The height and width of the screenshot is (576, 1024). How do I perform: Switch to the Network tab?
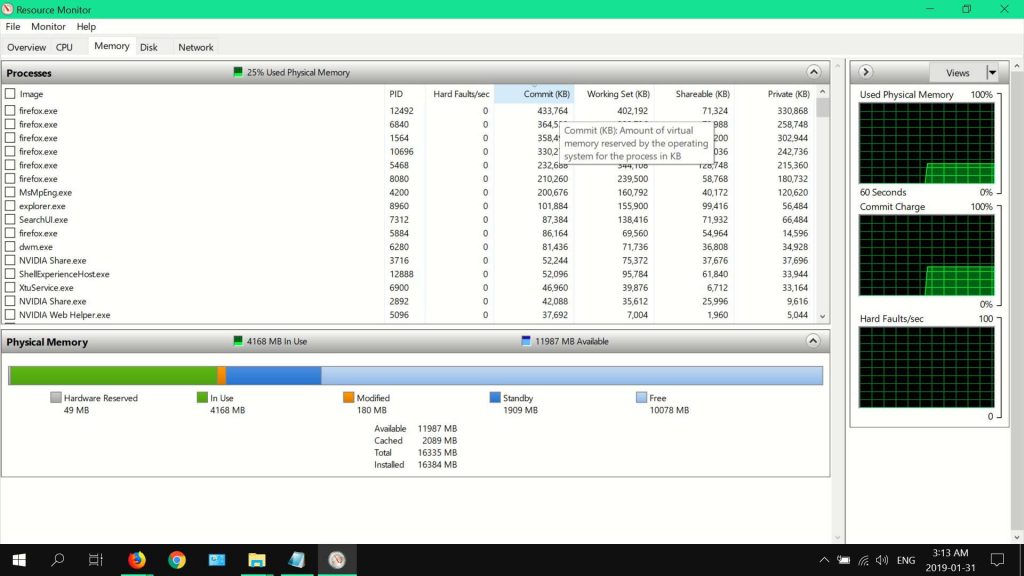[x=196, y=47]
